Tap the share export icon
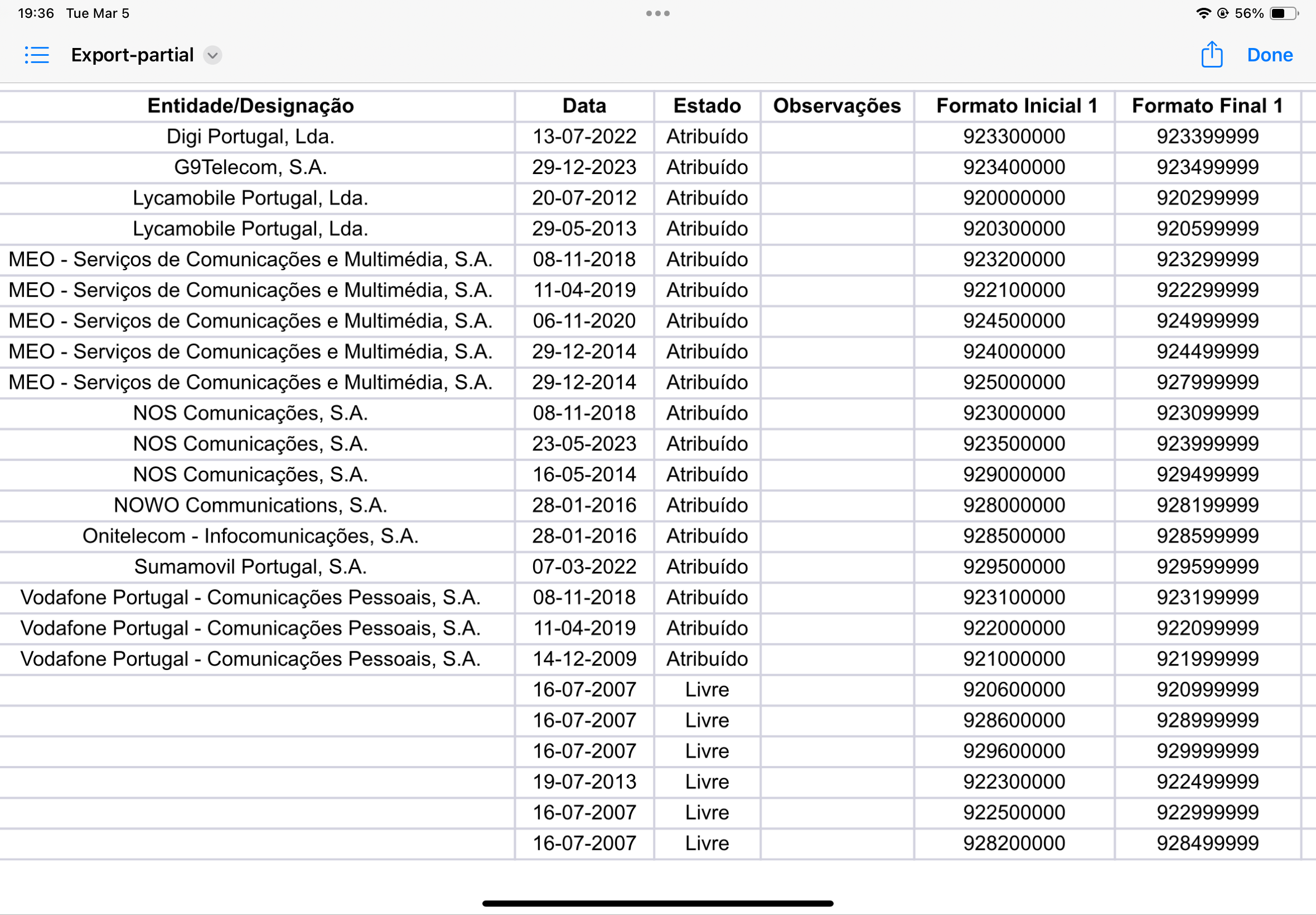The height and width of the screenshot is (915, 1316). pos(1211,55)
